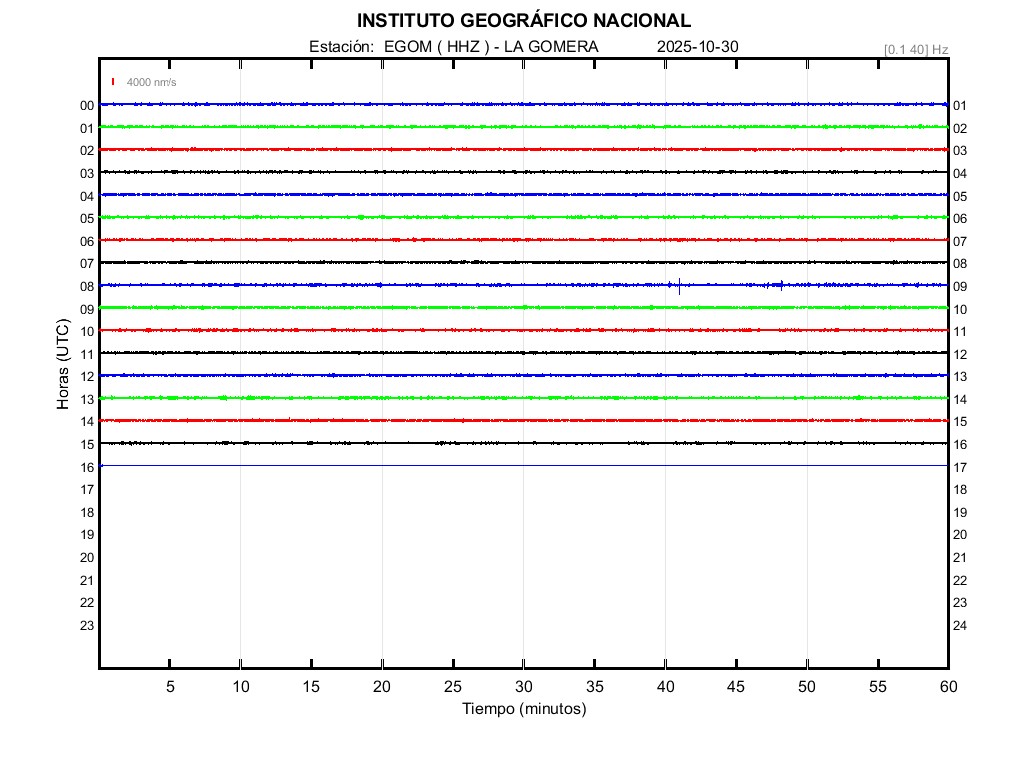Click the date 2025-10-30 in the header
Screen dimensions: 1024x768
pos(698,47)
